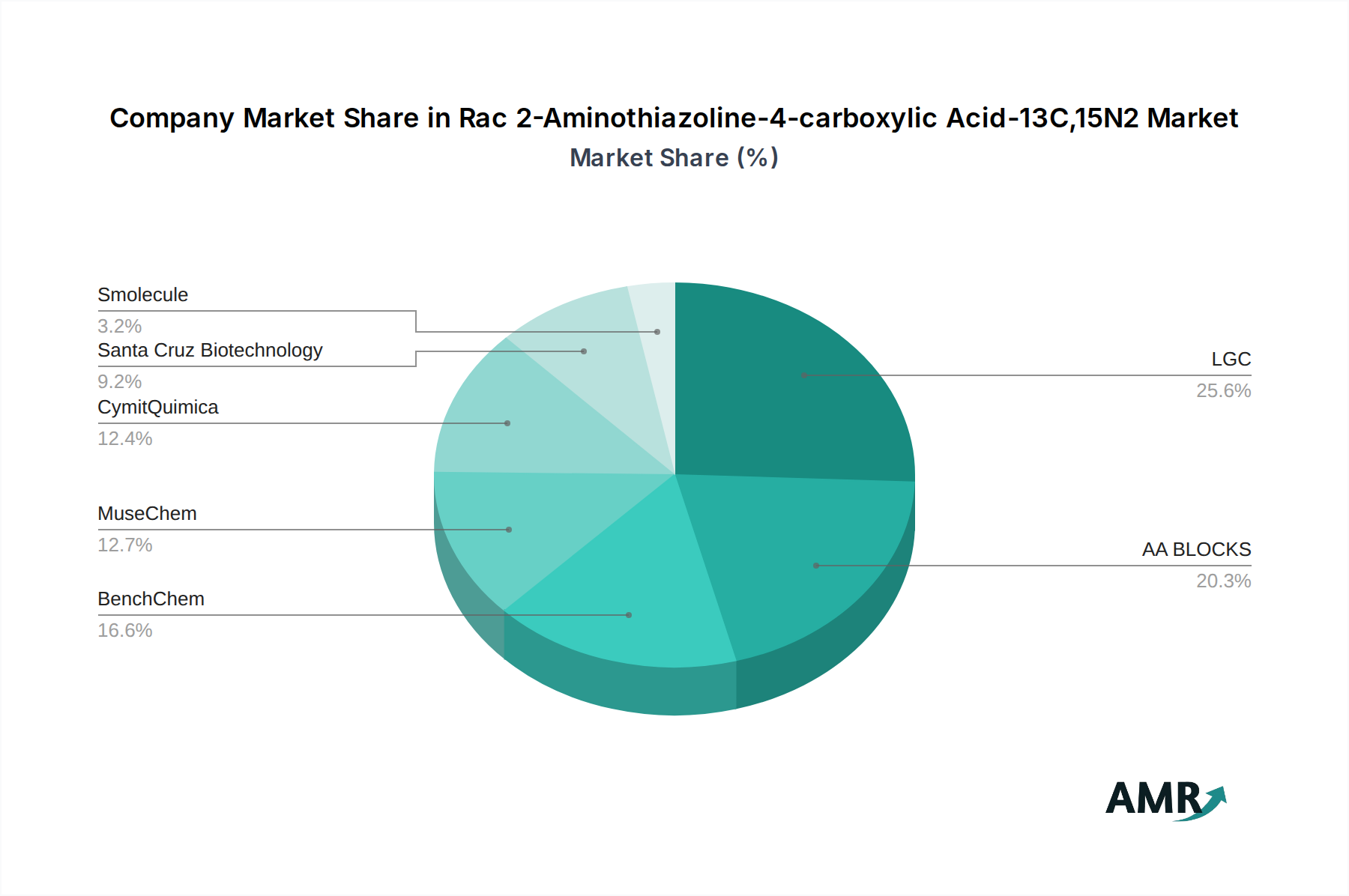
Task: Click the 16.6% value
Action: (125, 631)
